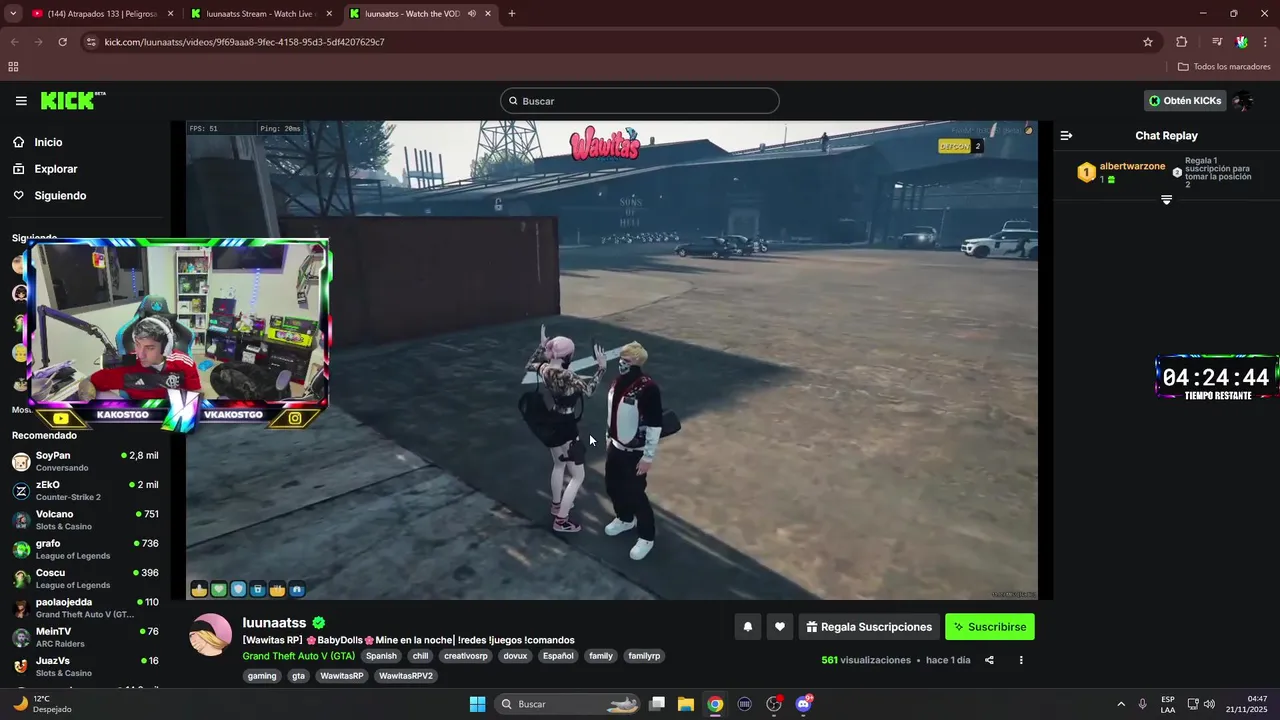1280x720 pixels.
Task: Collapse the Chat Replay panel
Action: 1066,135
